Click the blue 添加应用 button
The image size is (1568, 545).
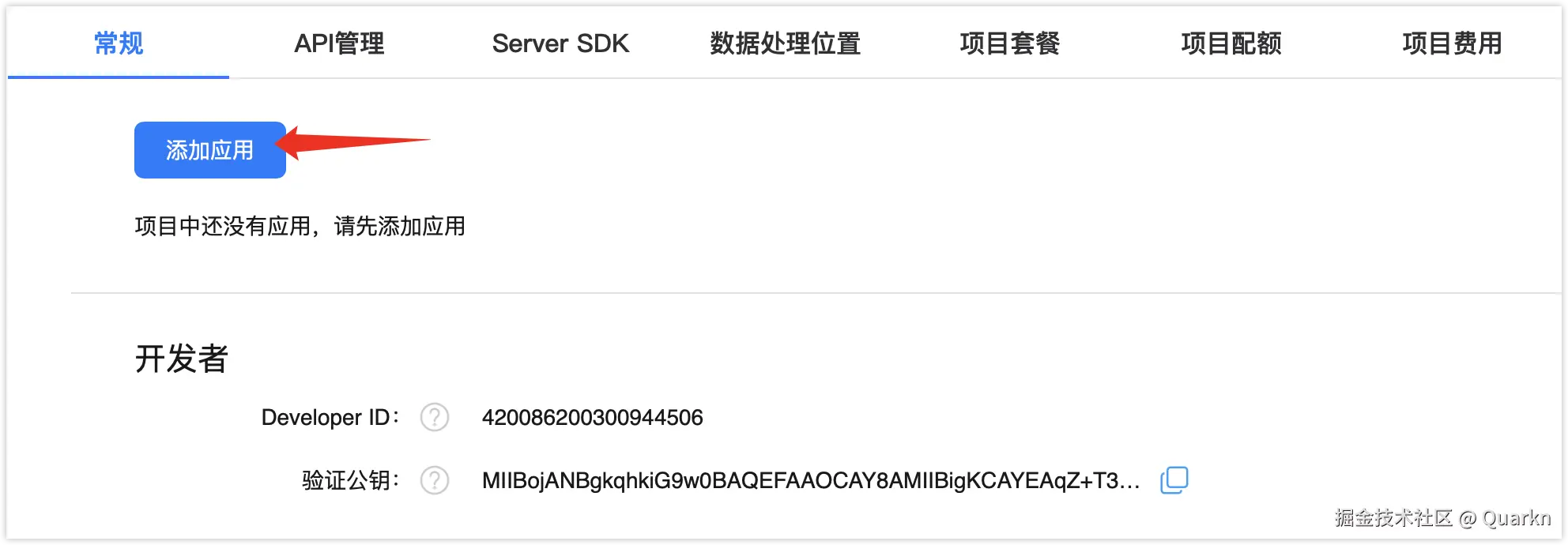pyautogui.click(x=210, y=150)
